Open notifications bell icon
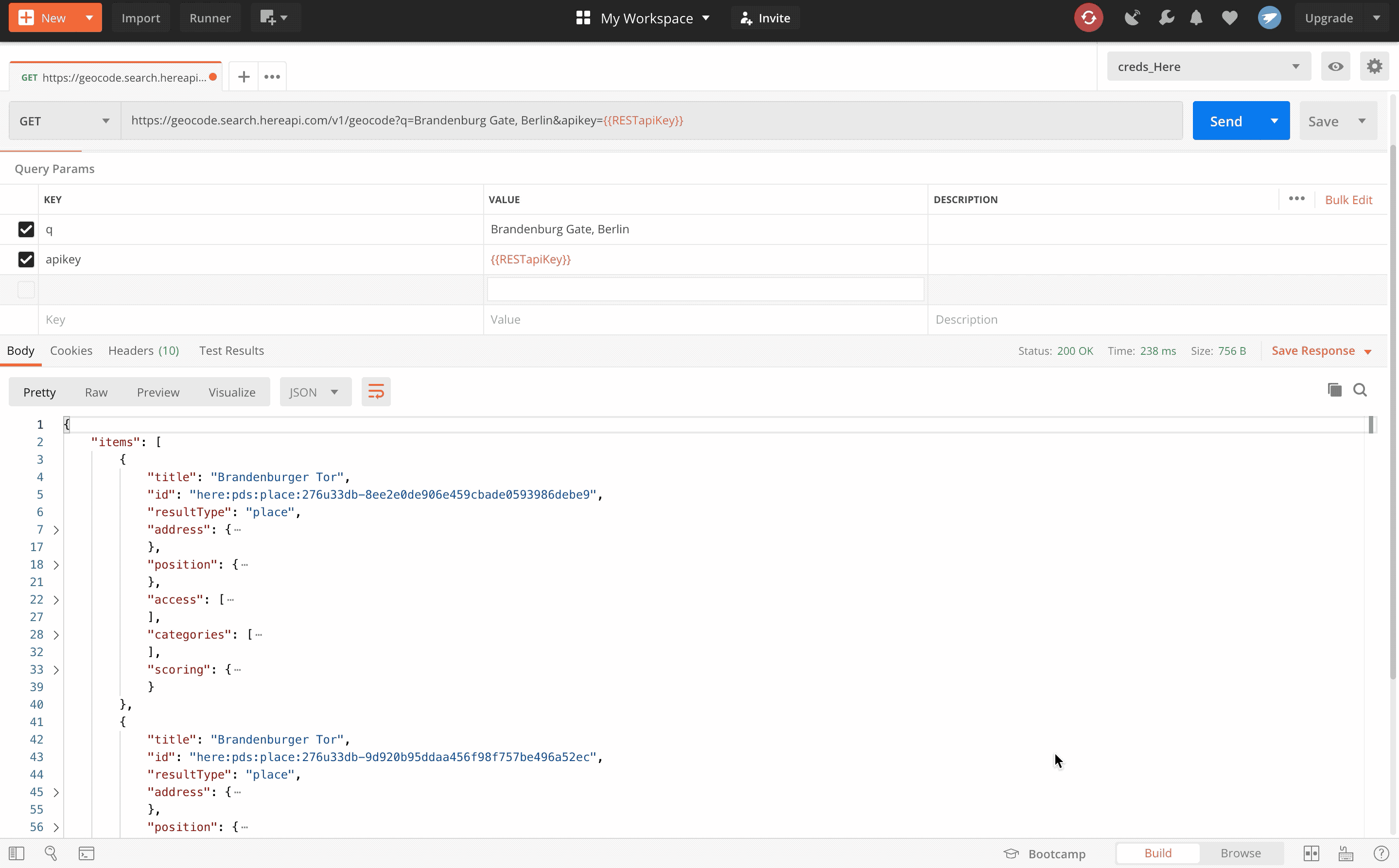Image resolution: width=1399 pixels, height=868 pixels. (1196, 18)
